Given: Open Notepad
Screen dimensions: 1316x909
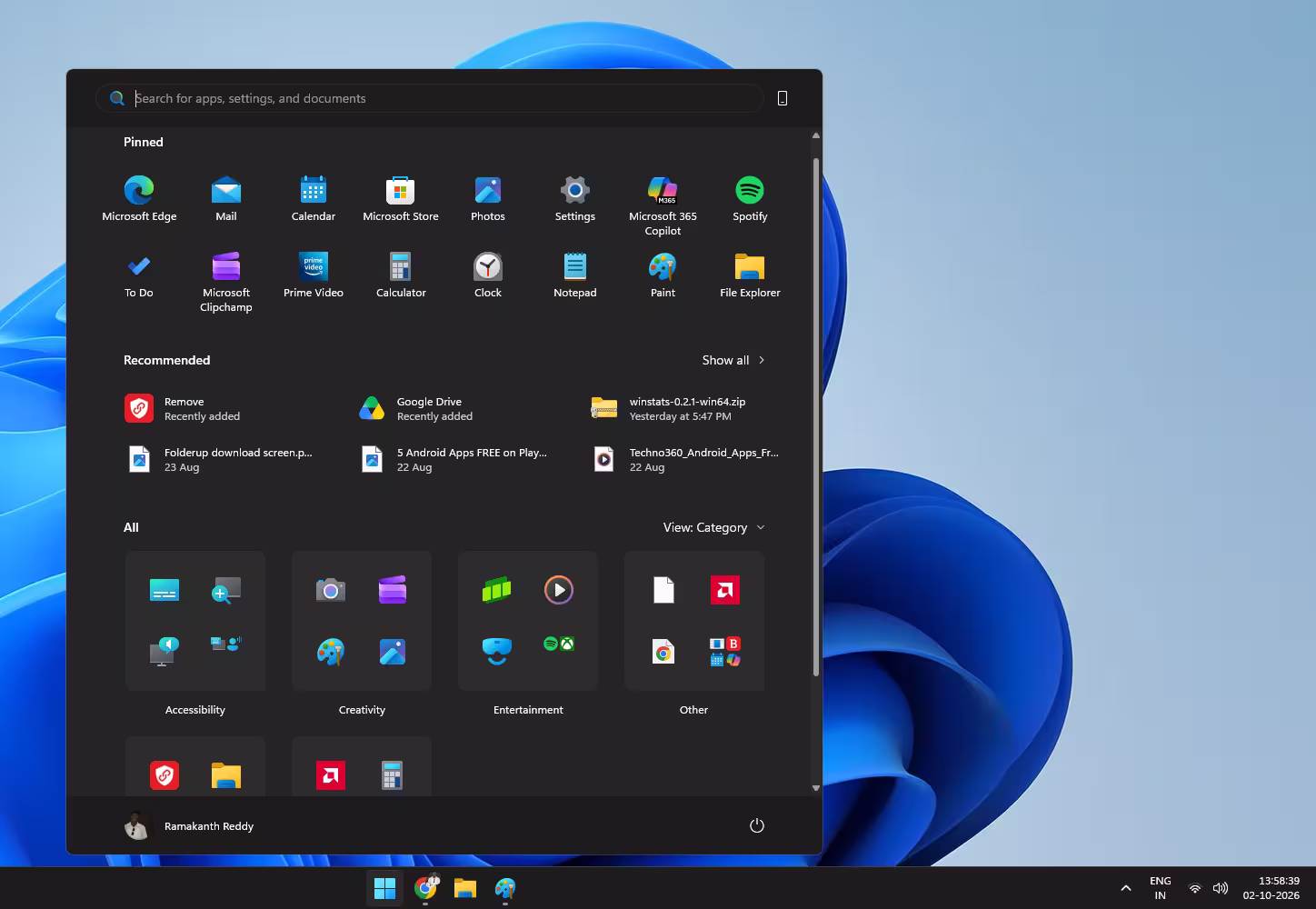Looking at the screenshot, I should click(575, 275).
